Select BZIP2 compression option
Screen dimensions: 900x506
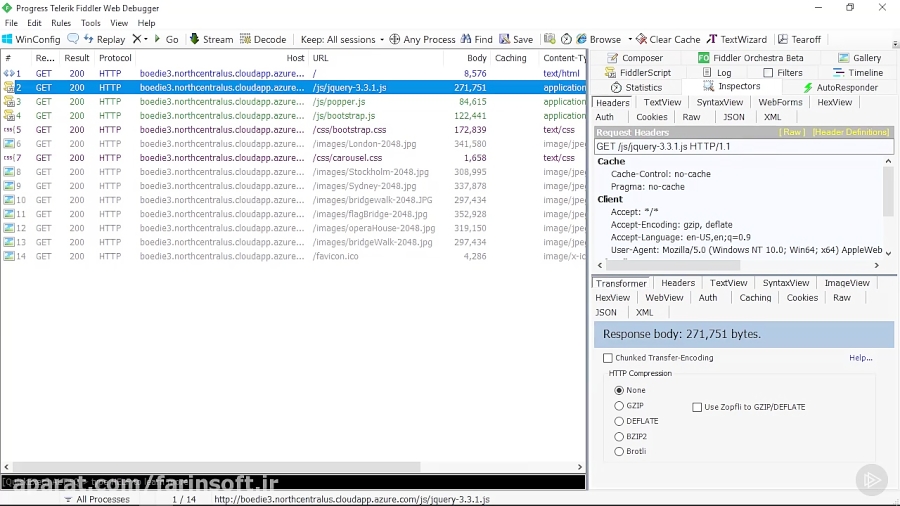[619, 437]
